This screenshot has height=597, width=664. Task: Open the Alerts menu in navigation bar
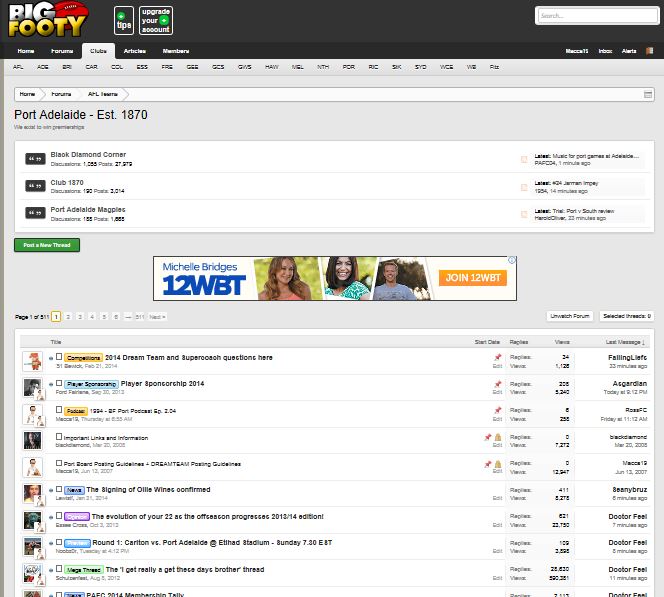click(x=630, y=50)
